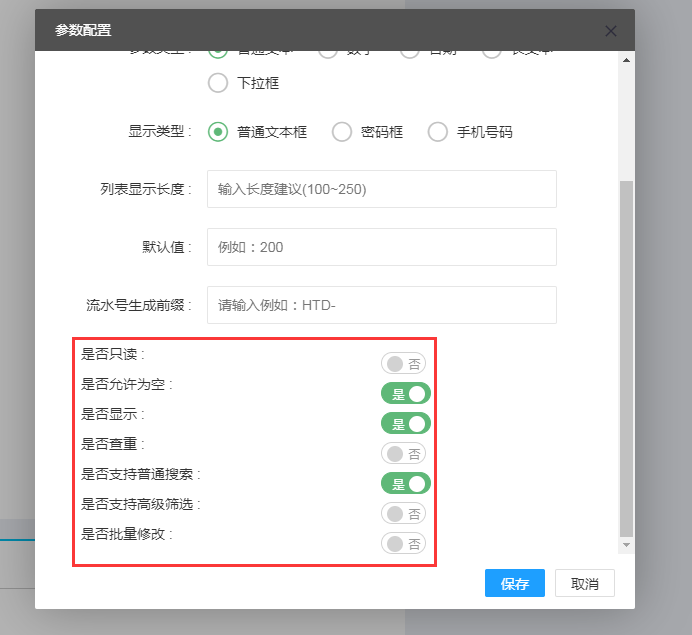Viewport: 692px width, 635px height.
Task: Toggle the 是否只读 switch
Action: pyautogui.click(x=403, y=364)
